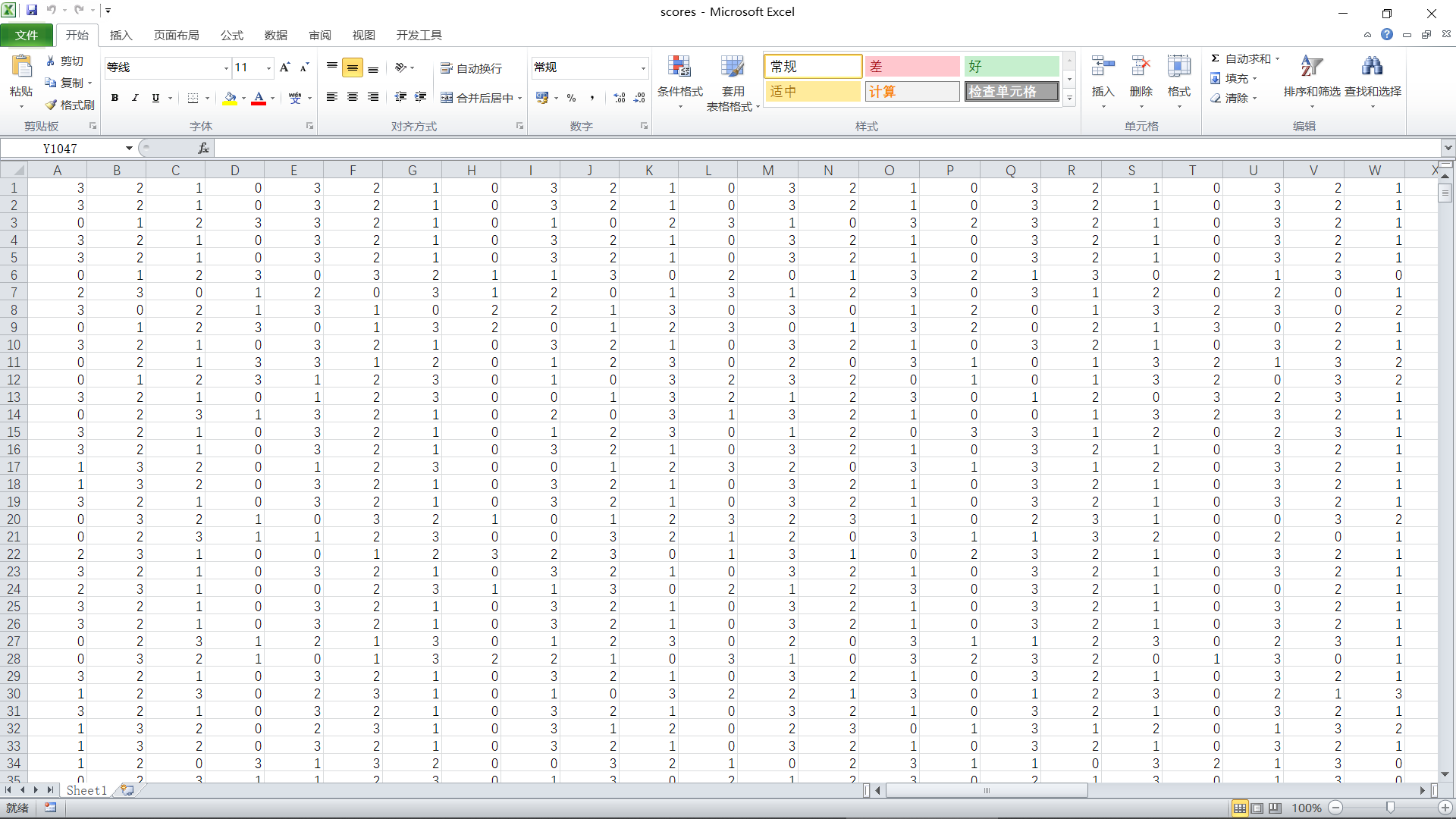Click into the formula bar input
The image size is (1456, 819).
pos(827,149)
